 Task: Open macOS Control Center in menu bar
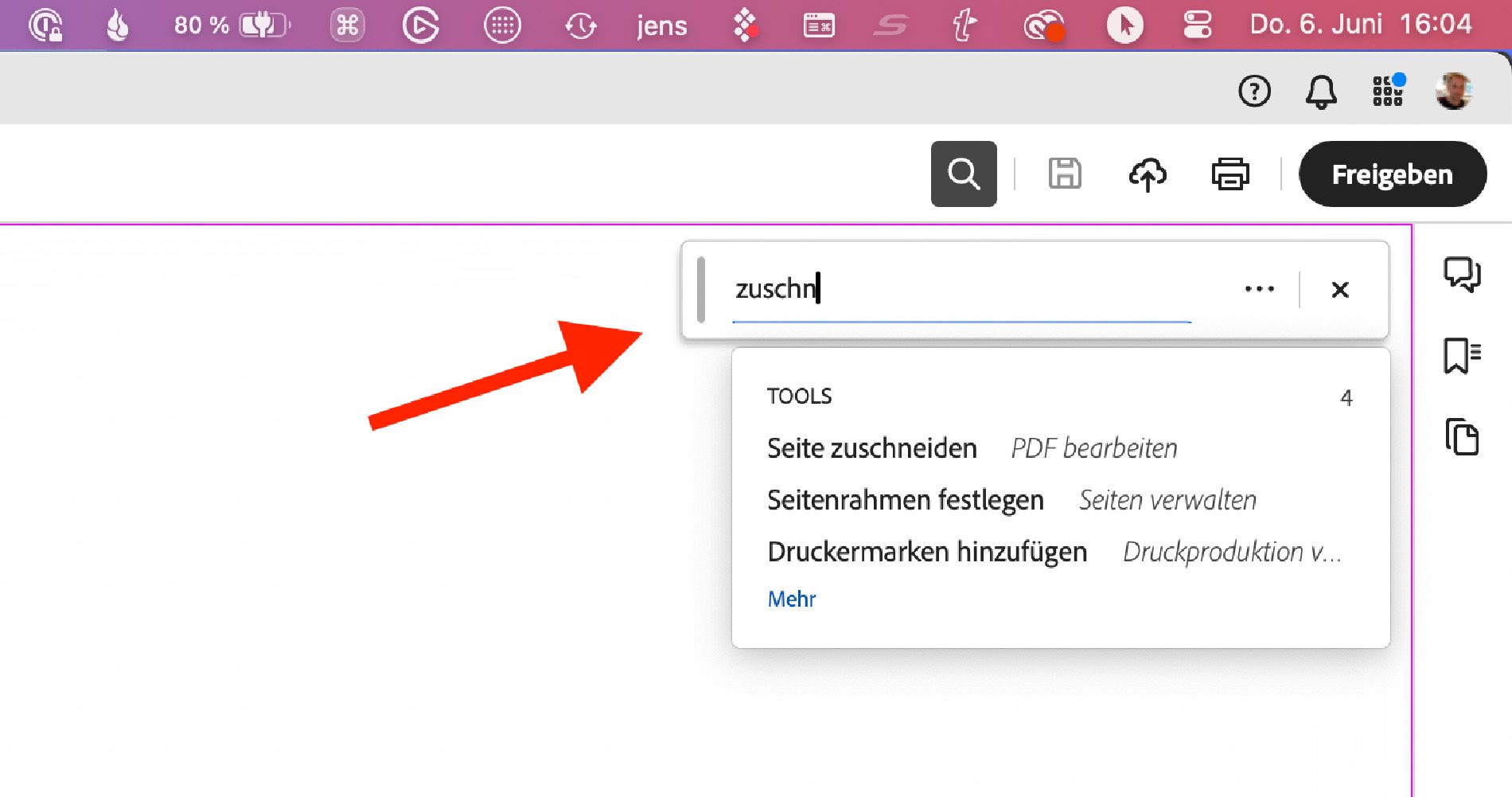click(x=1197, y=25)
